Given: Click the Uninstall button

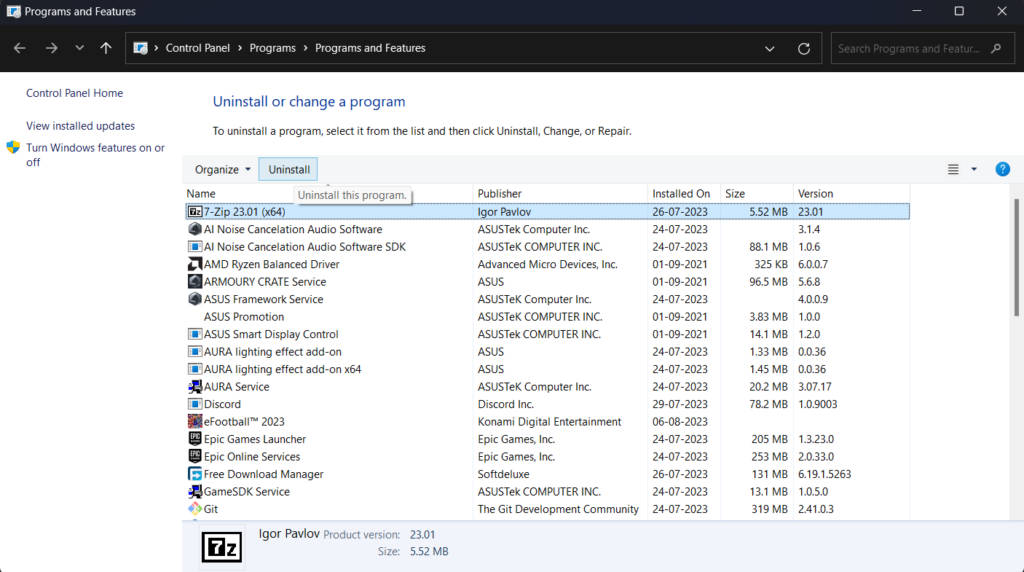Looking at the screenshot, I should click(x=289, y=170).
